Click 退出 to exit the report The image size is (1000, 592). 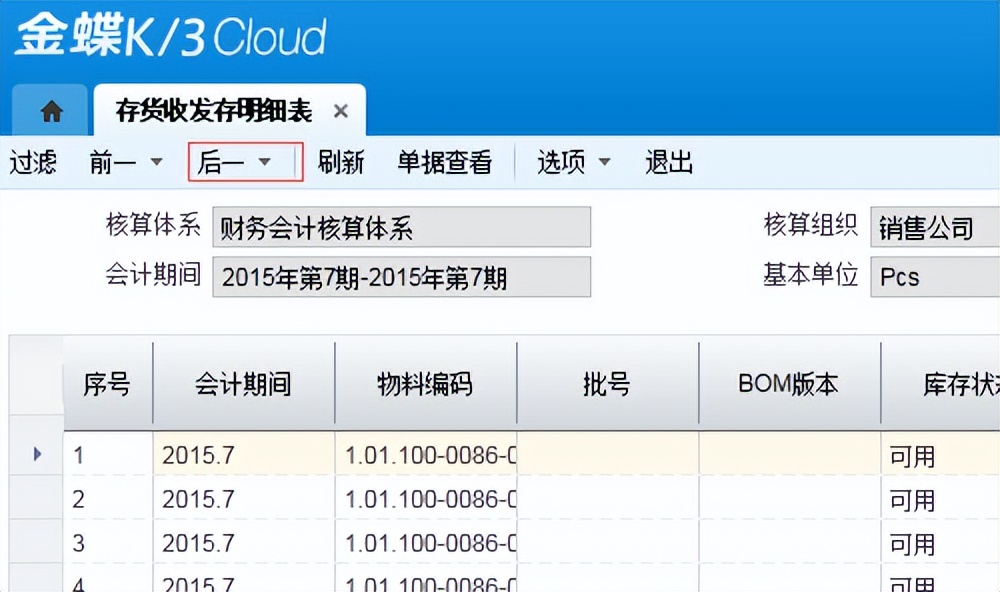668,162
